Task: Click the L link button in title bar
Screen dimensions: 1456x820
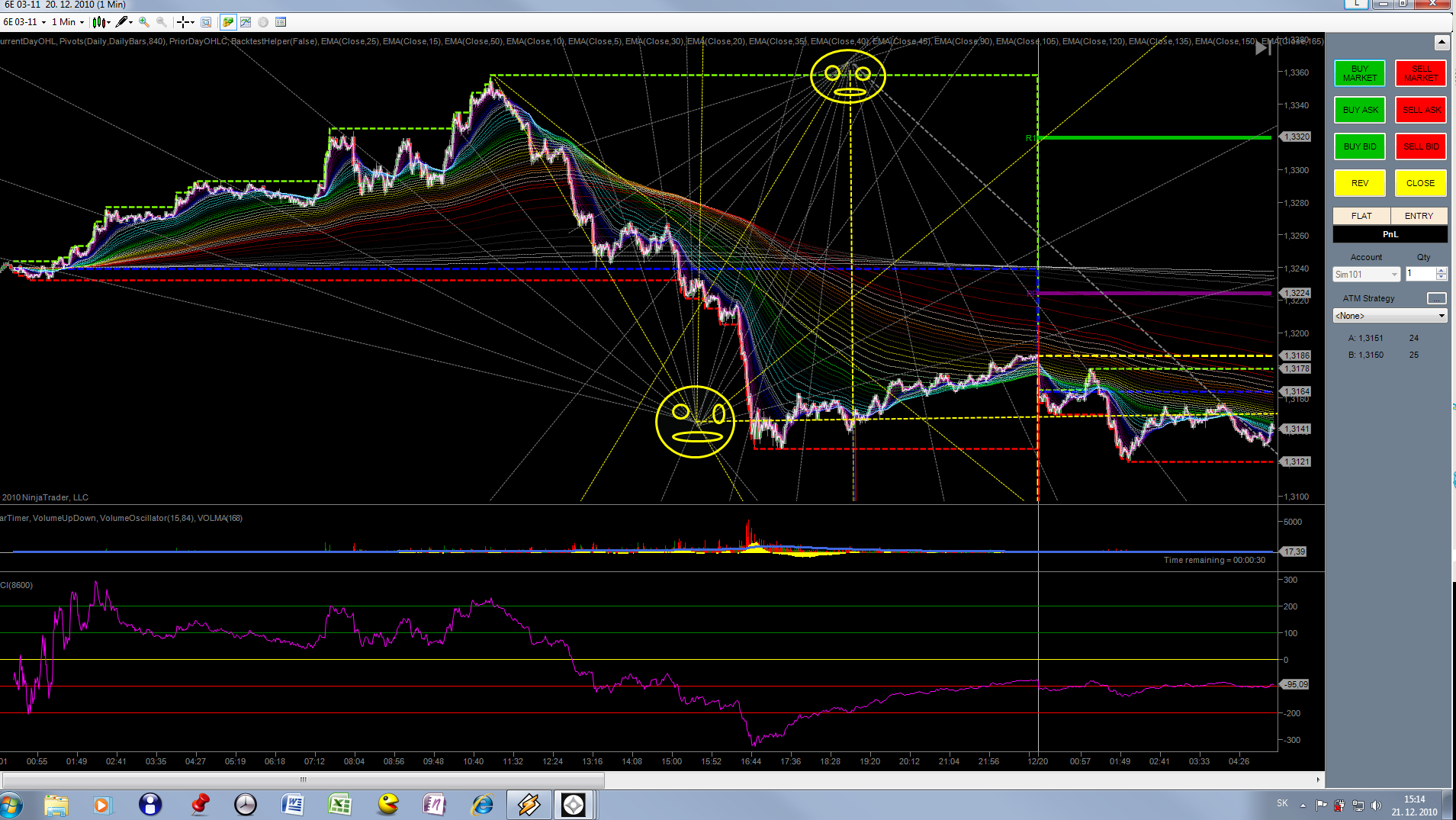Action: pyautogui.click(x=1355, y=5)
